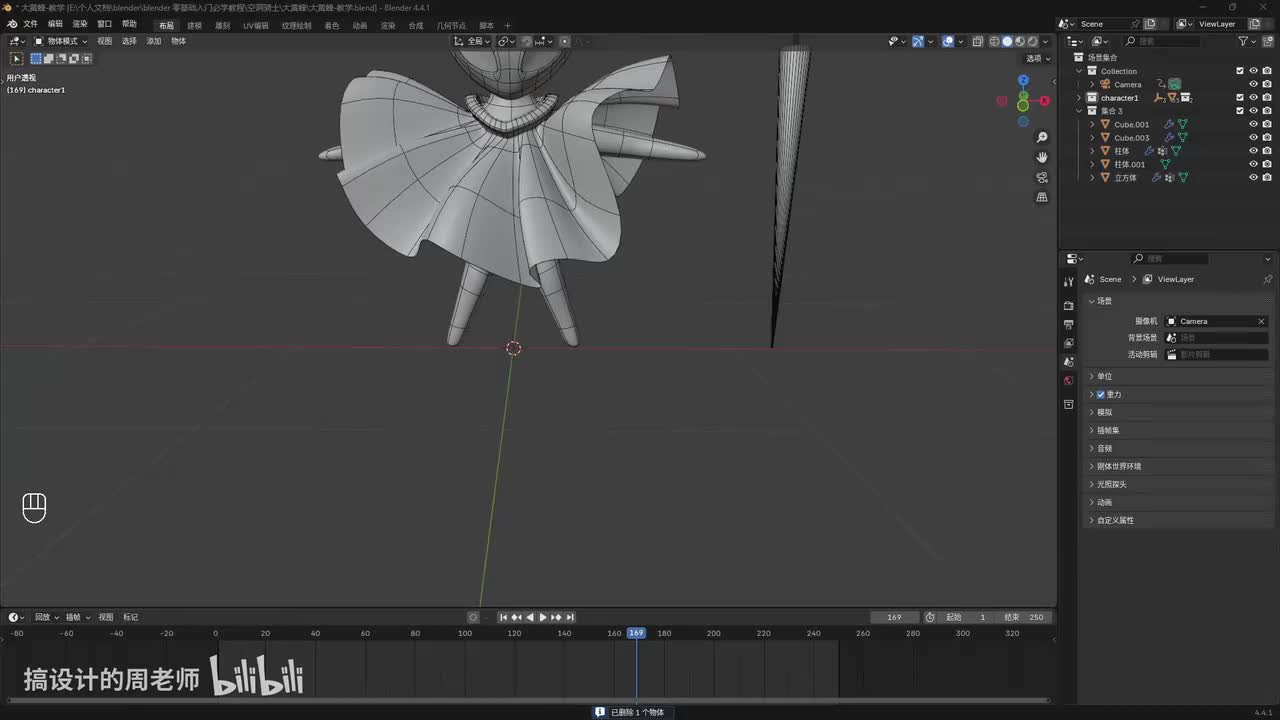Viewport: 1280px width, 720px height.
Task: Toggle viewport overlays display button
Action: (x=947, y=41)
